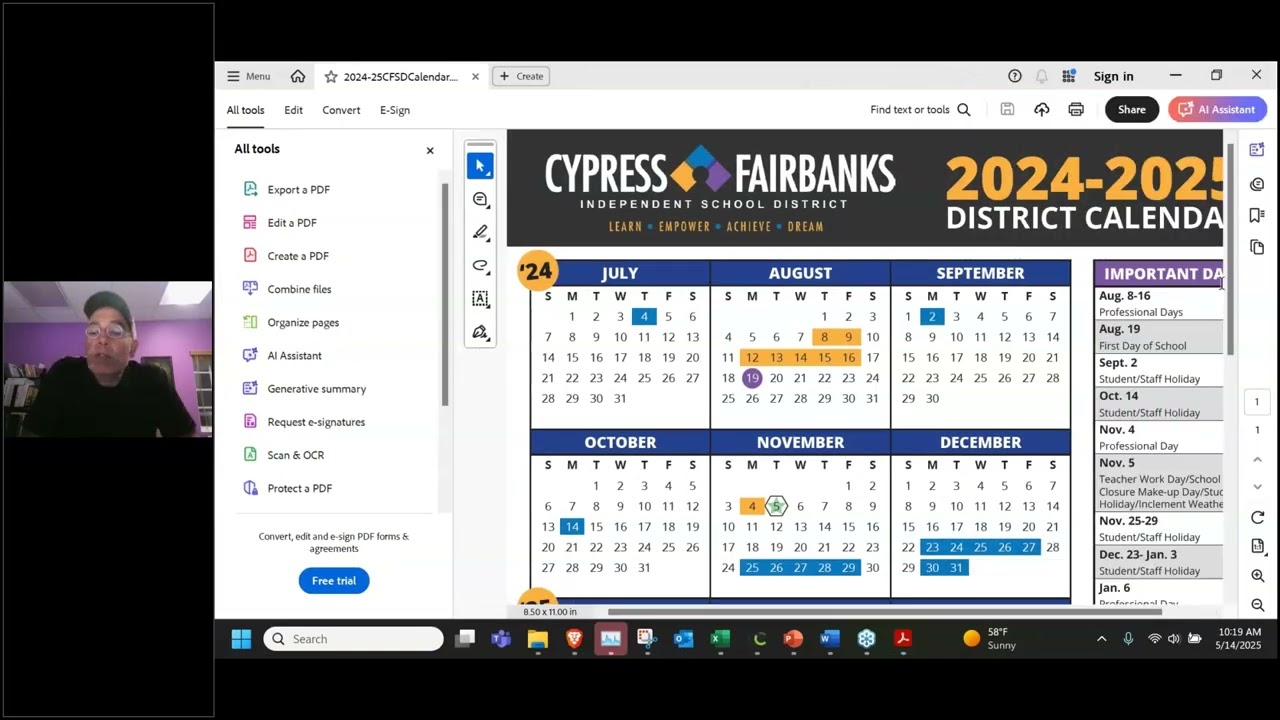The height and width of the screenshot is (720, 1280).
Task: Open Outlook from the taskbar
Action: [x=684, y=639]
